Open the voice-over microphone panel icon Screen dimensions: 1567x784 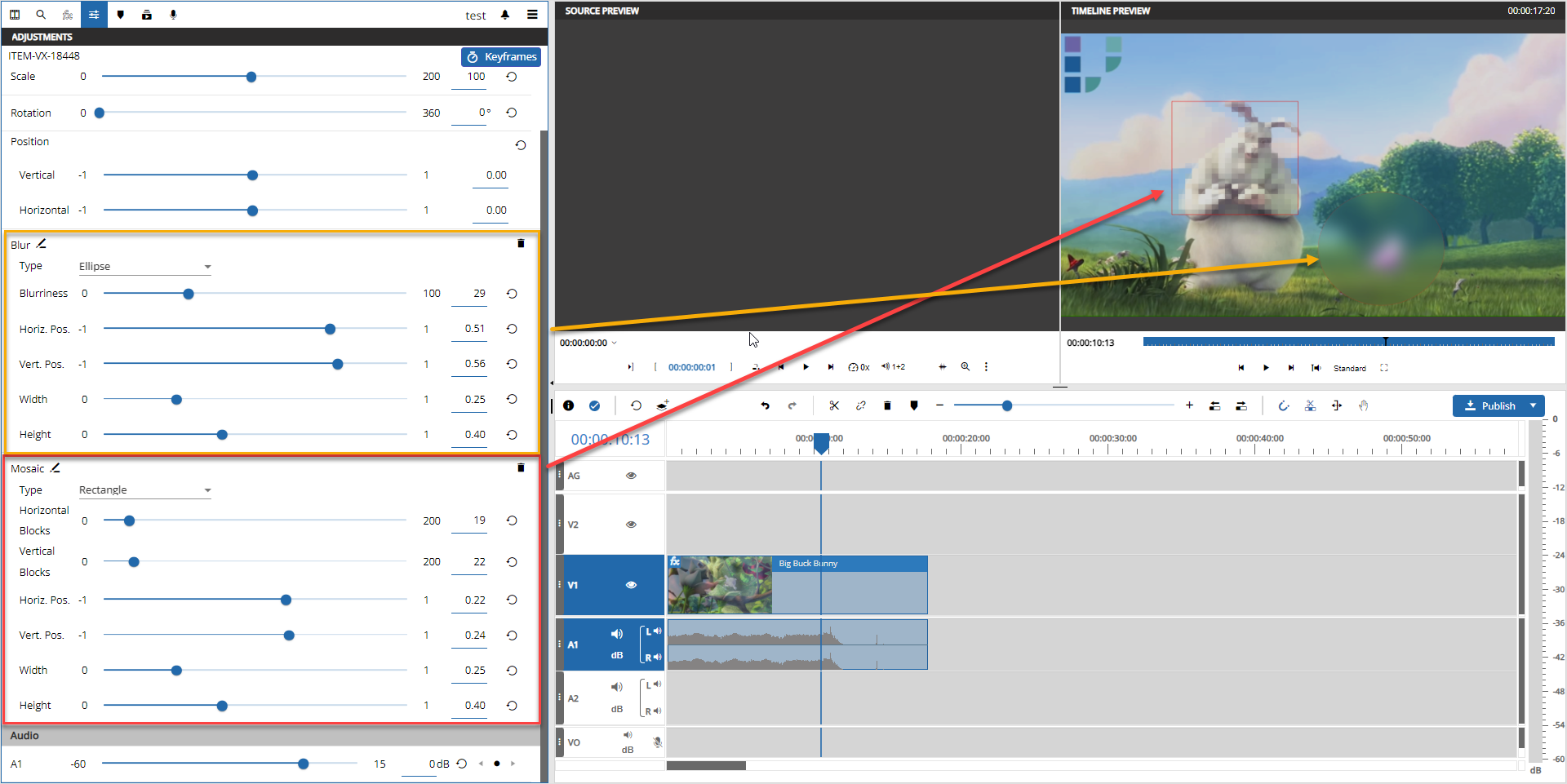tap(173, 15)
